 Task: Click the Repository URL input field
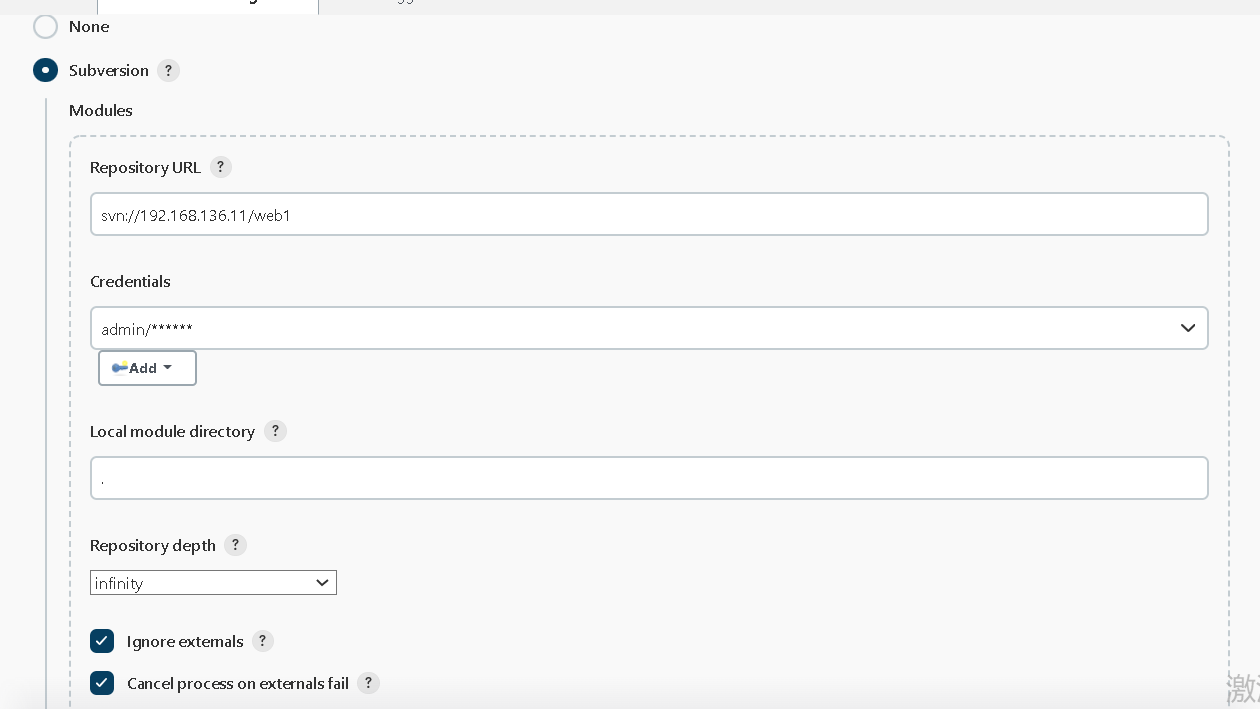coord(649,214)
